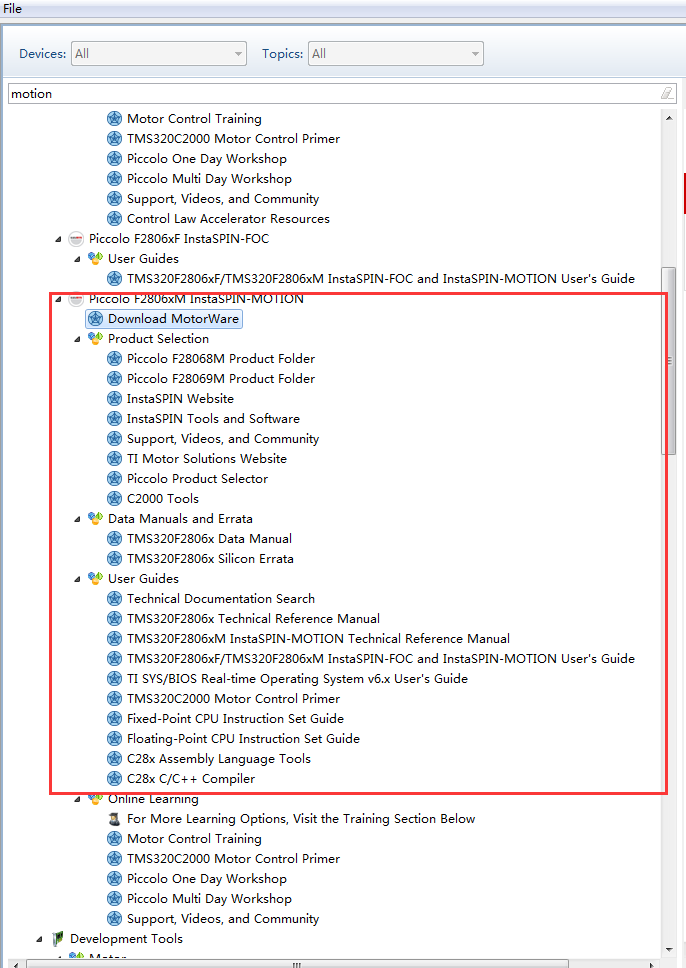Click icon beside TMS320F2806x Data Manual
Screen dimensions: 686x968
tap(114, 539)
